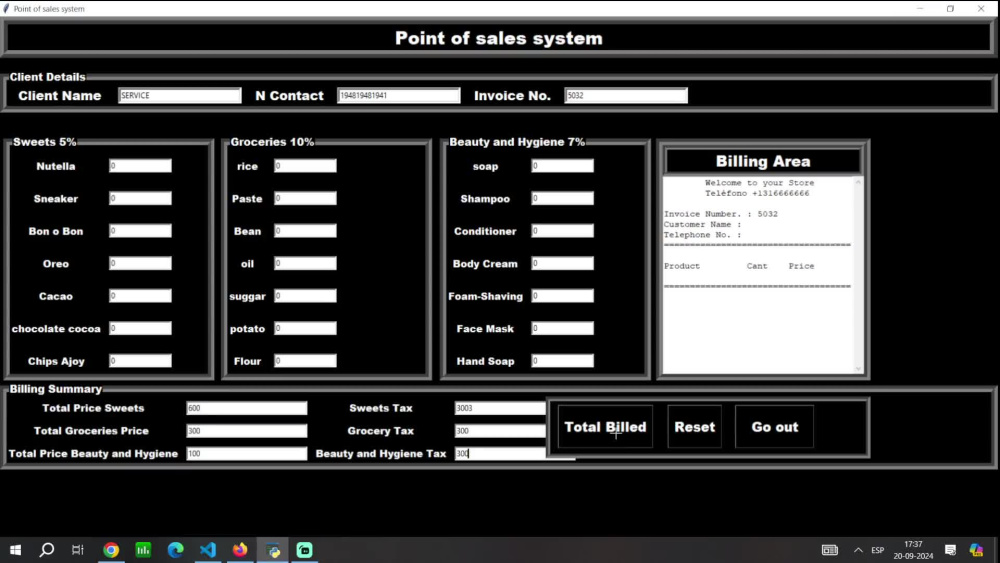Click the Total Price Sweets field
Screen dimensions: 1000x563
(247, 408)
